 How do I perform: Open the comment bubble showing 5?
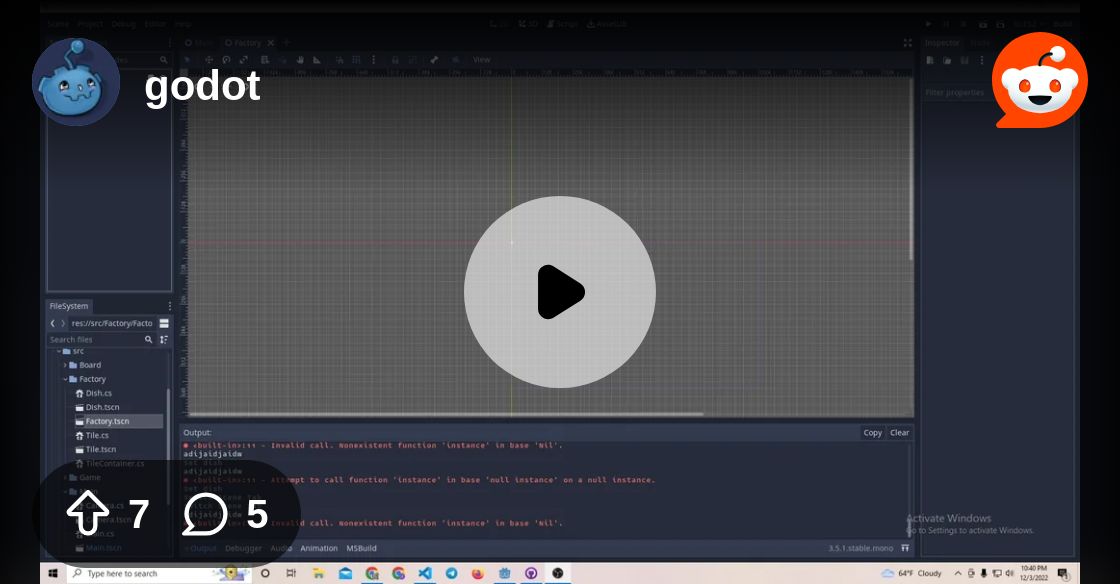(205, 514)
